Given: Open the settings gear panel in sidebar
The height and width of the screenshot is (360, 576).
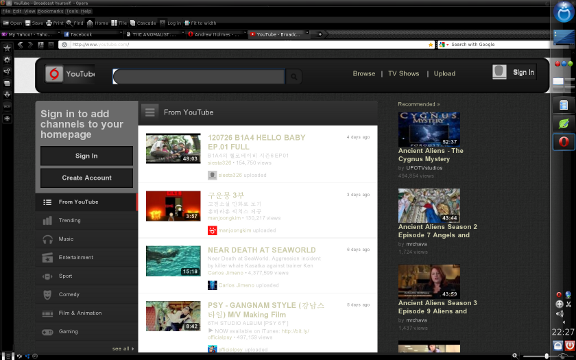Looking at the screenshot, I should tap(7, 60).
